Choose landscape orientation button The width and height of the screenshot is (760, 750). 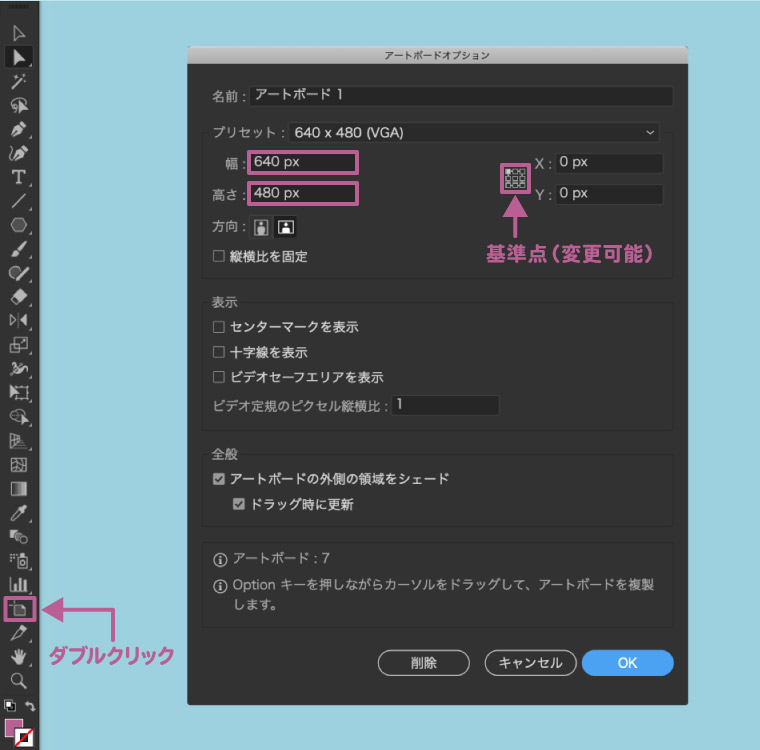285,227
